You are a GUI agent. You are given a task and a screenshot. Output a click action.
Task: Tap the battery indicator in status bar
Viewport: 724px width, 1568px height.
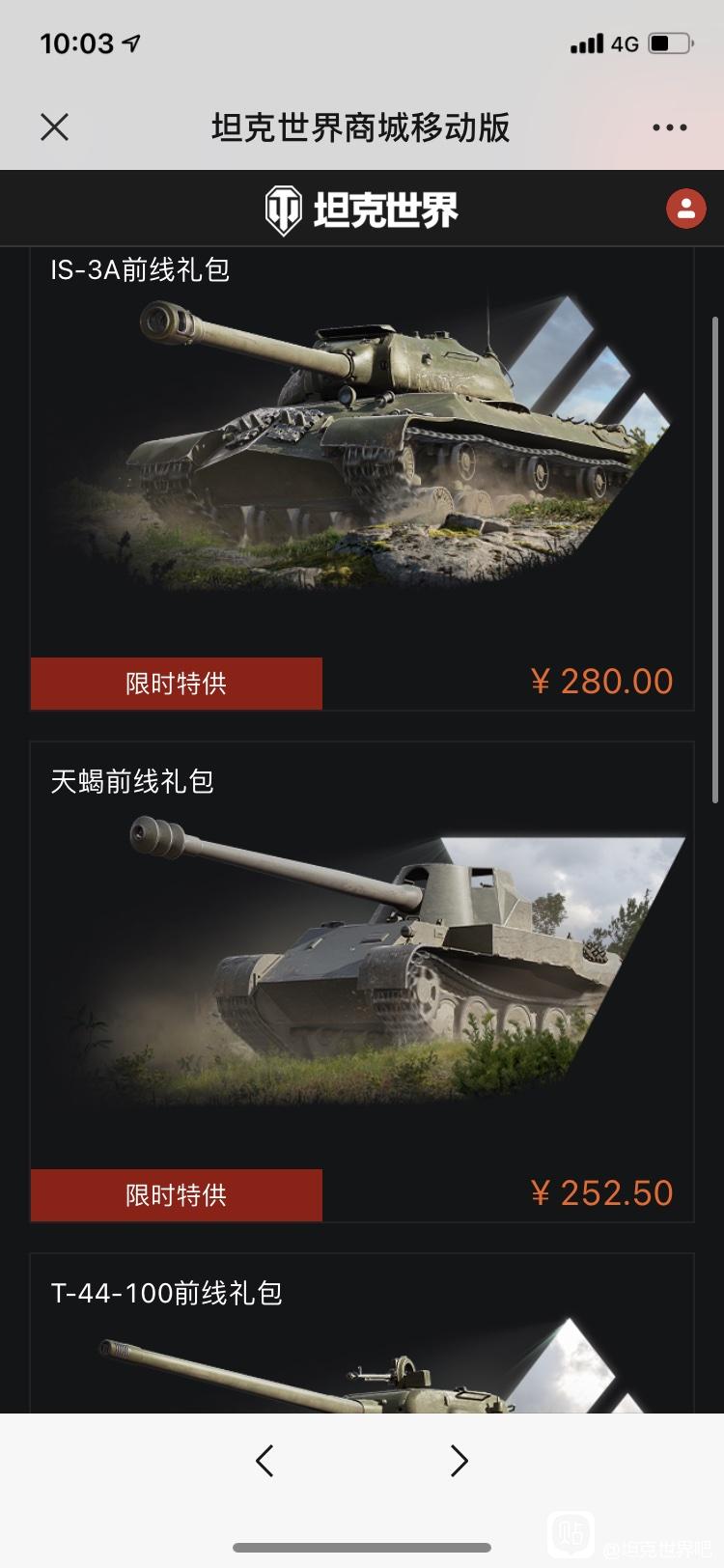pyautogui.click(x=670, y=43)
